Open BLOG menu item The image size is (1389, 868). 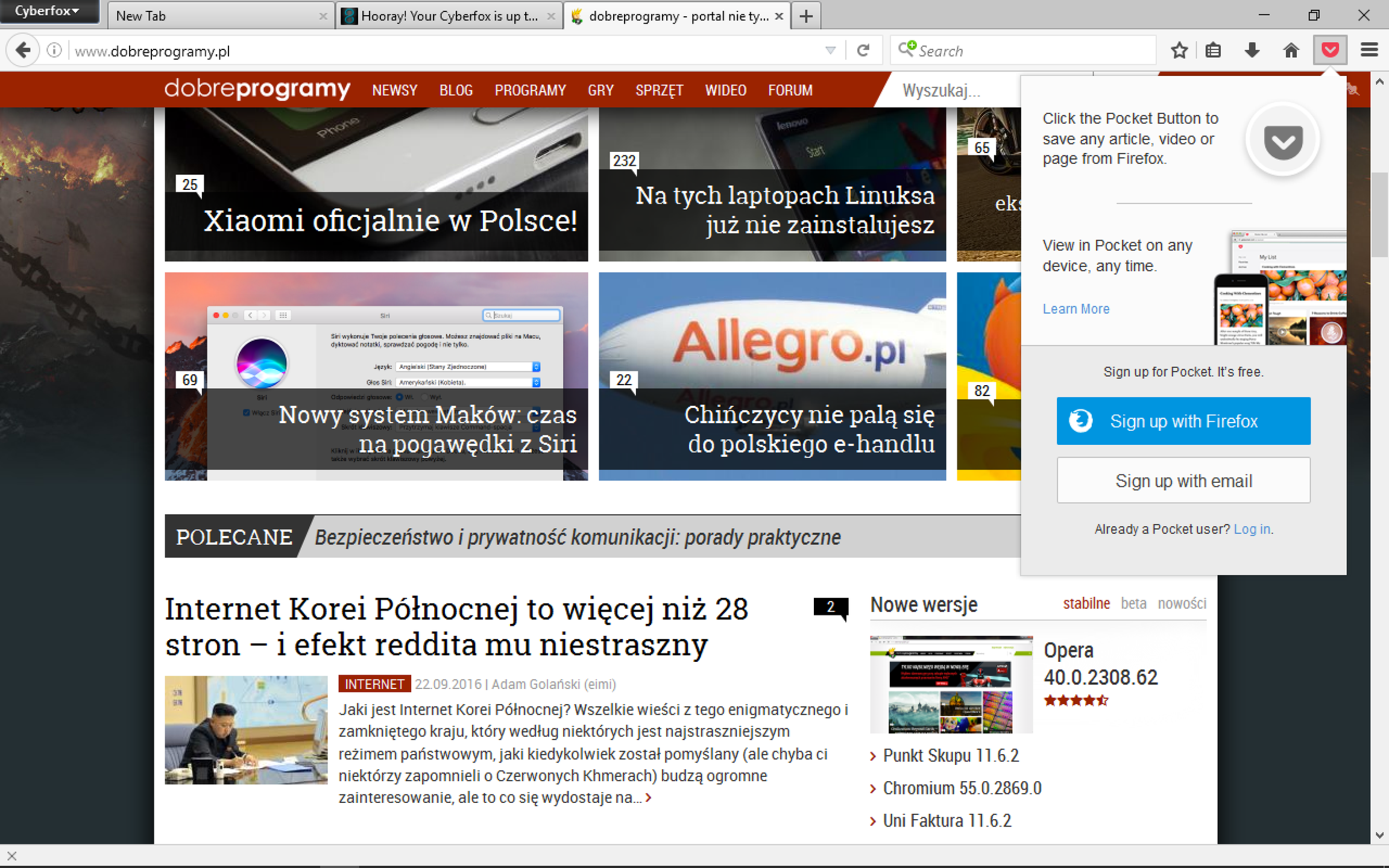tap(456, 90)
